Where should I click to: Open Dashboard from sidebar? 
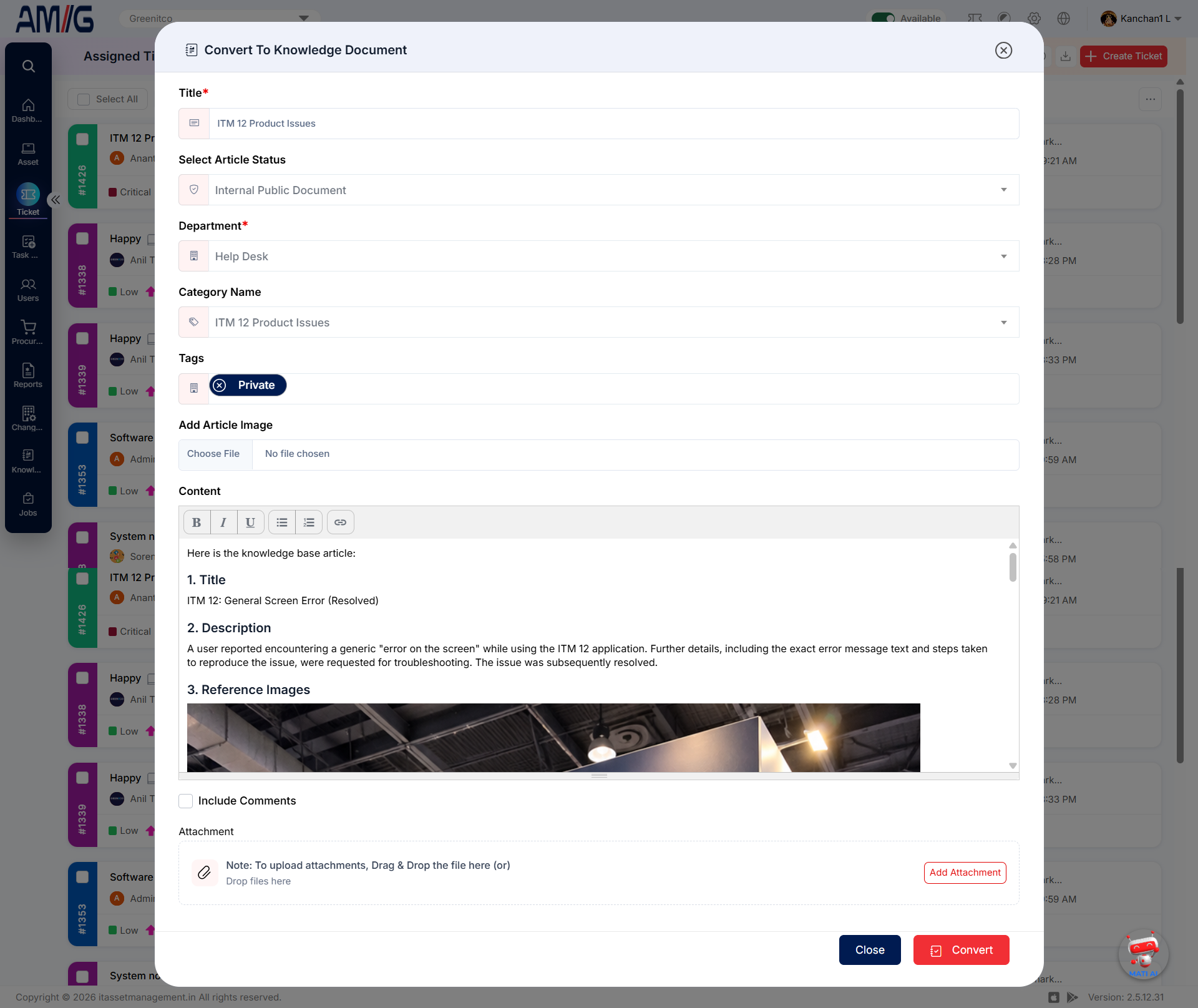28,110
